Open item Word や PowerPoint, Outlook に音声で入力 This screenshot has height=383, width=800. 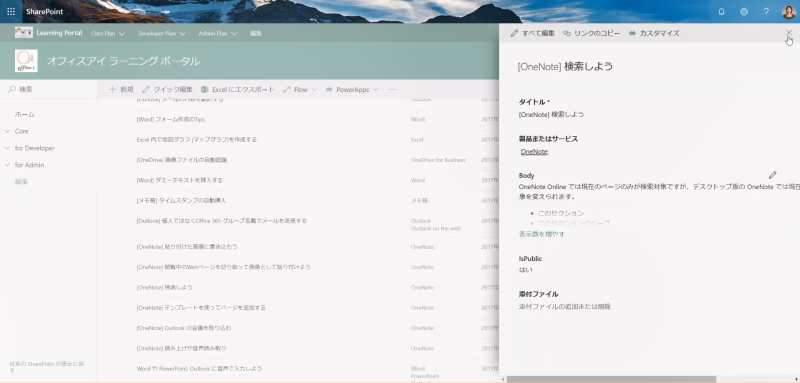click(x=199, y=368)
